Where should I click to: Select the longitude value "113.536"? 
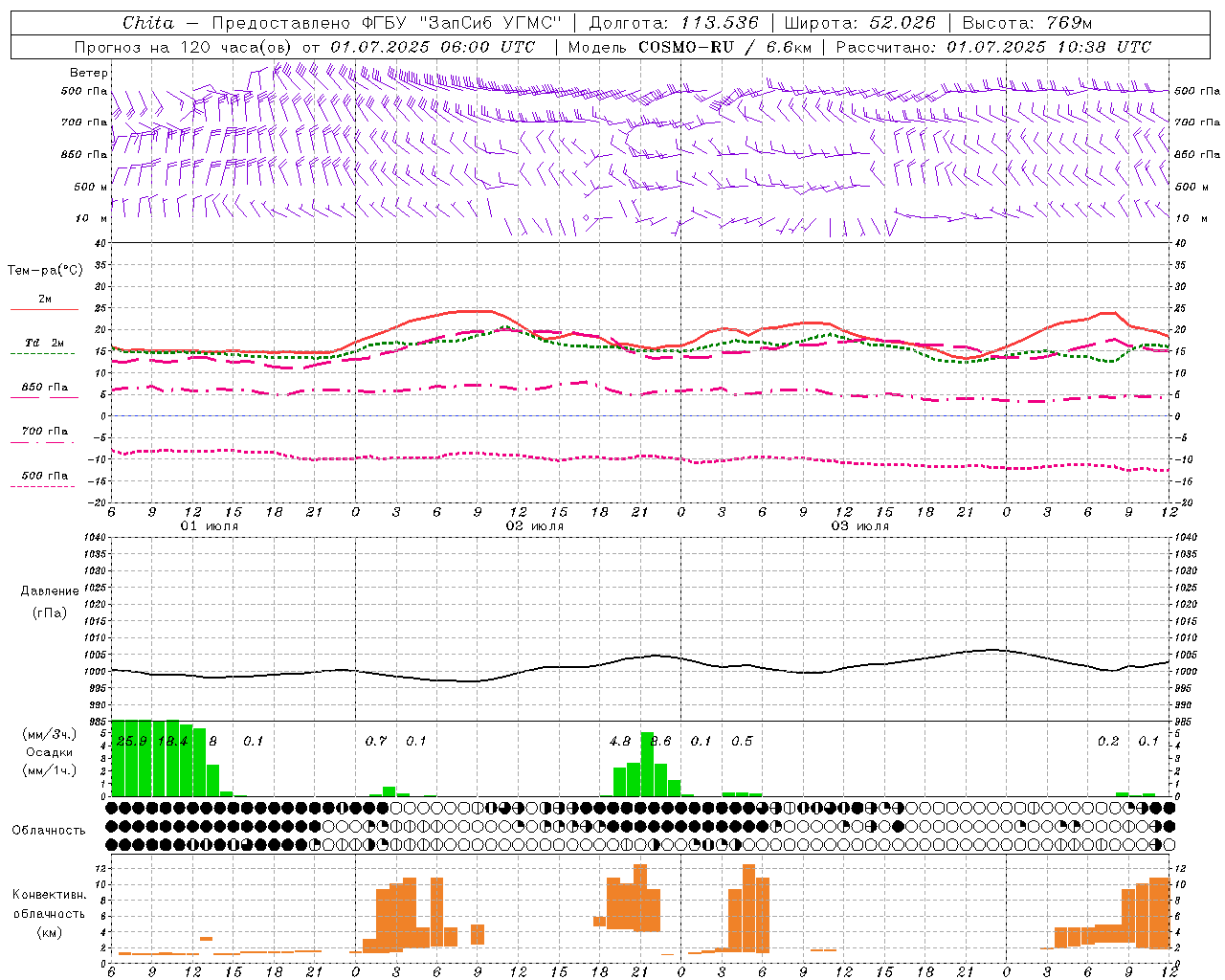pos(720,23)
